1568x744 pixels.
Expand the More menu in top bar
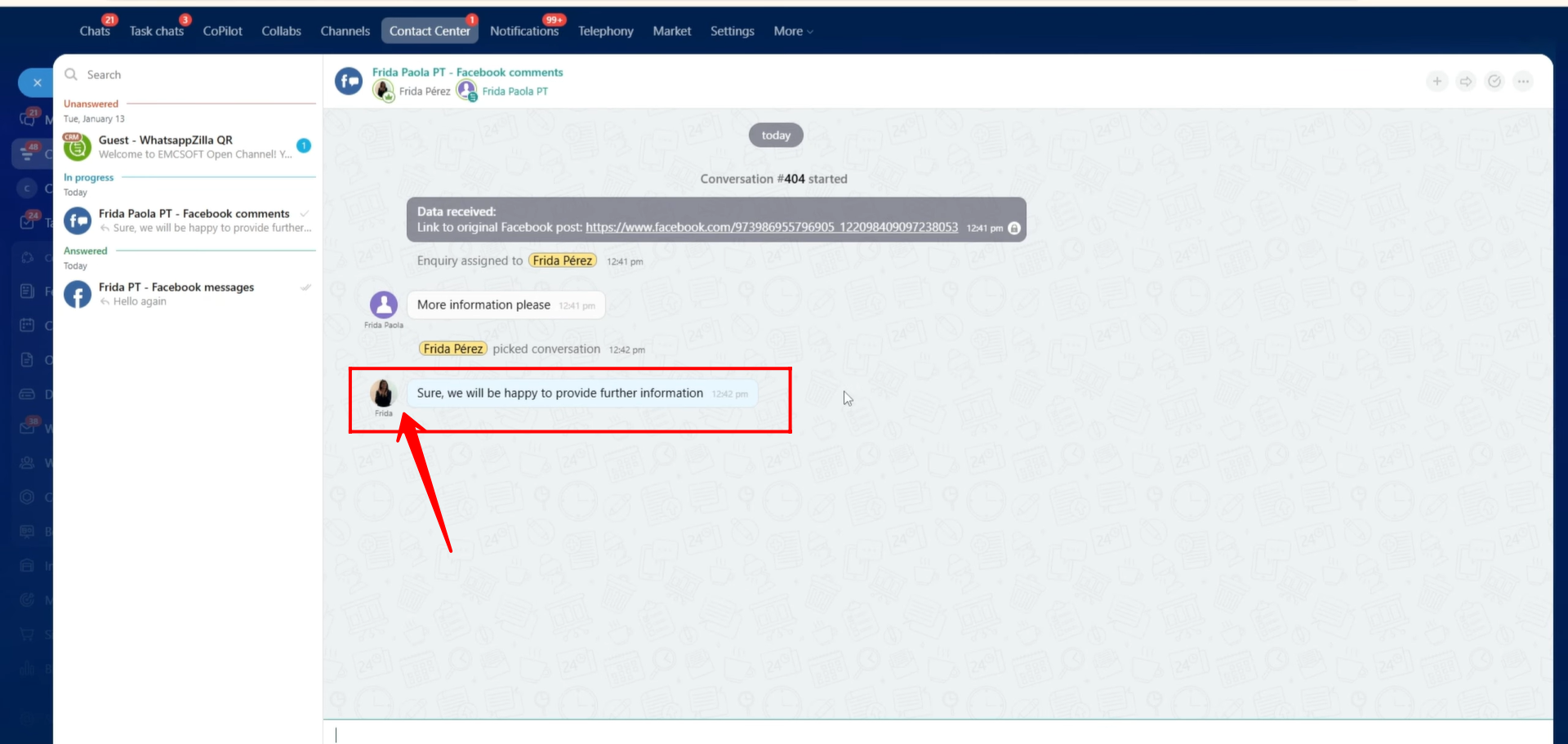click(x=793, y=31)
